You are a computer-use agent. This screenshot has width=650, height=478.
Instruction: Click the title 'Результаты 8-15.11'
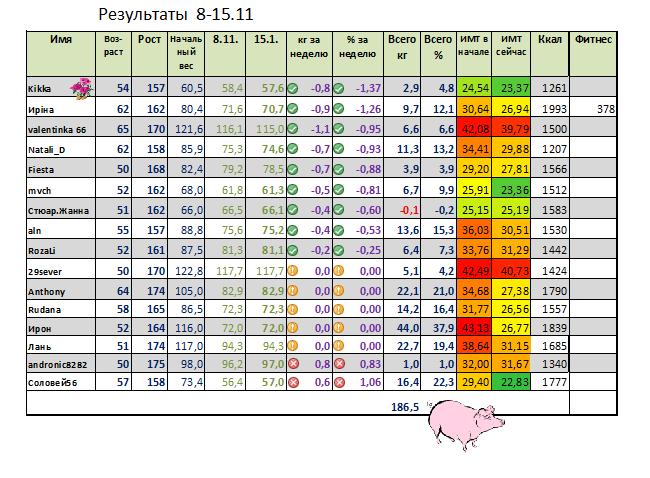click(x=176, y=15)
